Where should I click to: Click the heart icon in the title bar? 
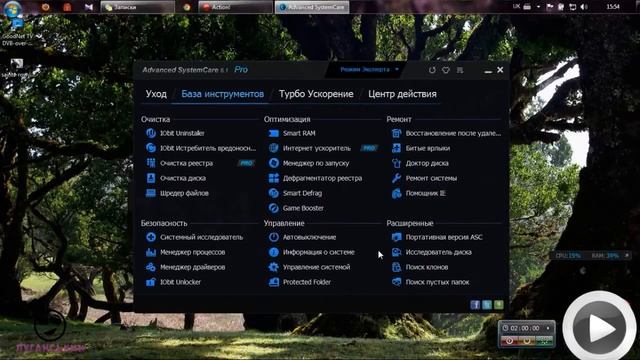click(446, 70)
